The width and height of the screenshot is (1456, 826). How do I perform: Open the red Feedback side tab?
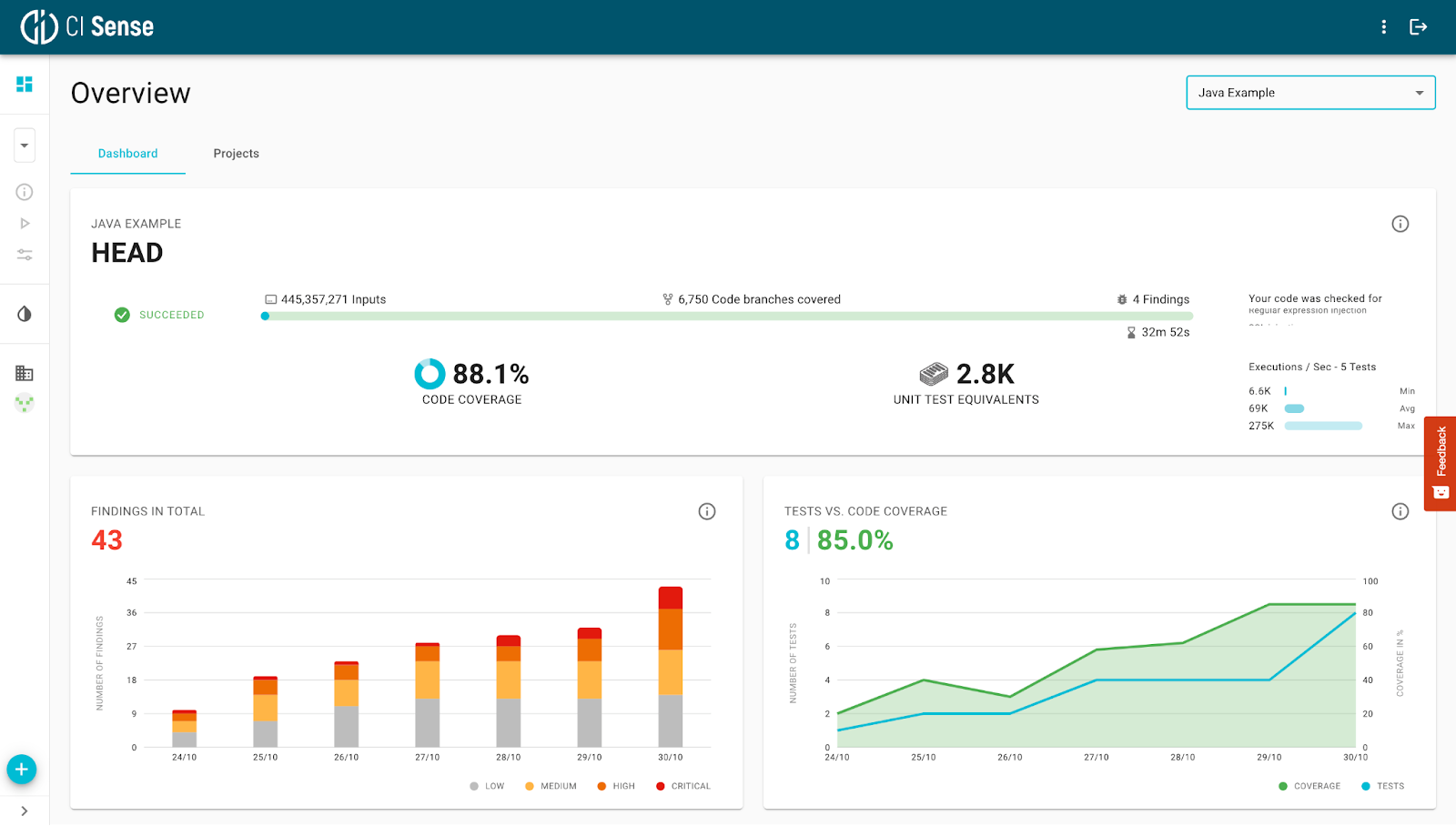click(x=1440, y=464)
